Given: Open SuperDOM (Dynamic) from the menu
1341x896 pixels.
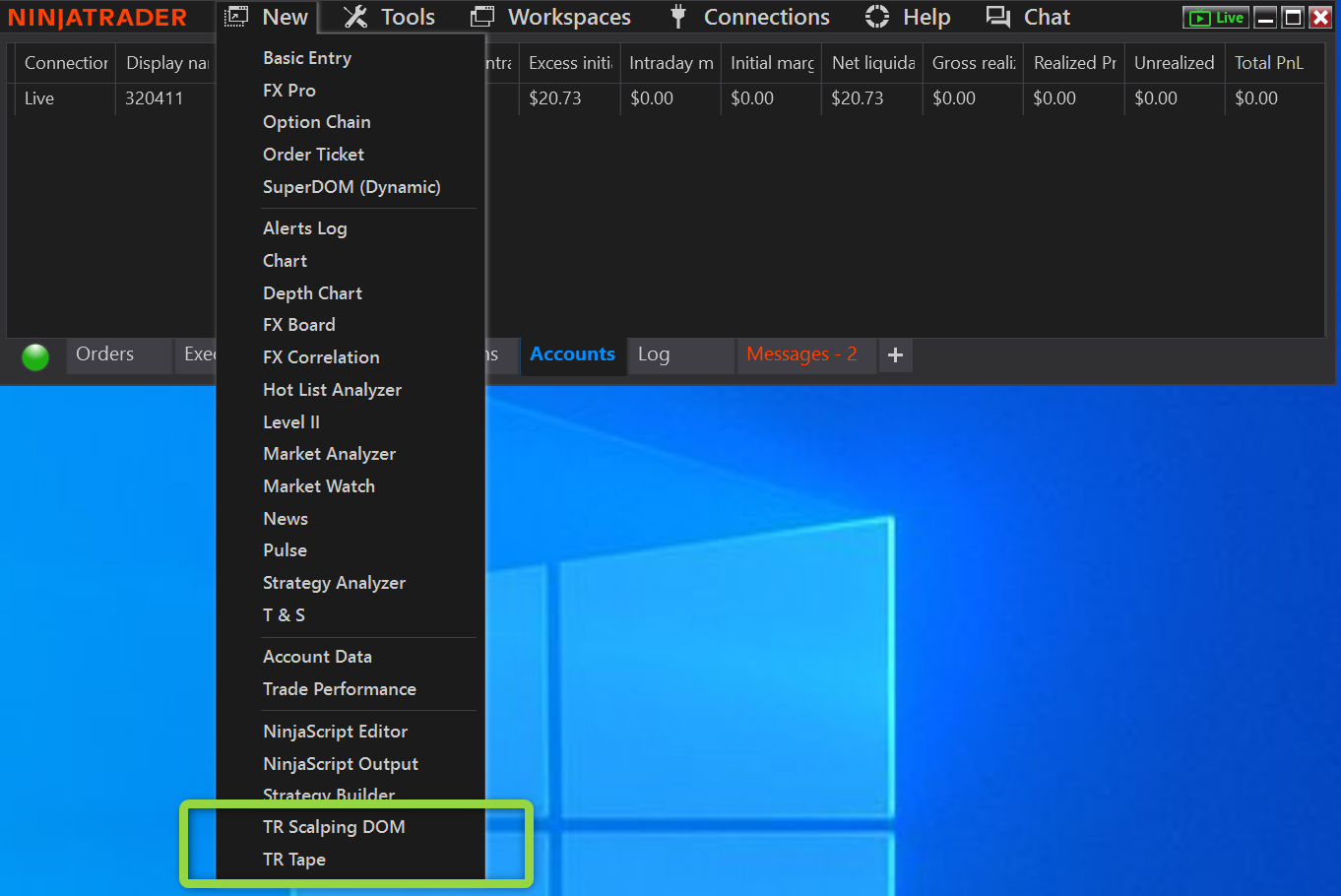Looking at the screenshot, I should pos(351,187).
